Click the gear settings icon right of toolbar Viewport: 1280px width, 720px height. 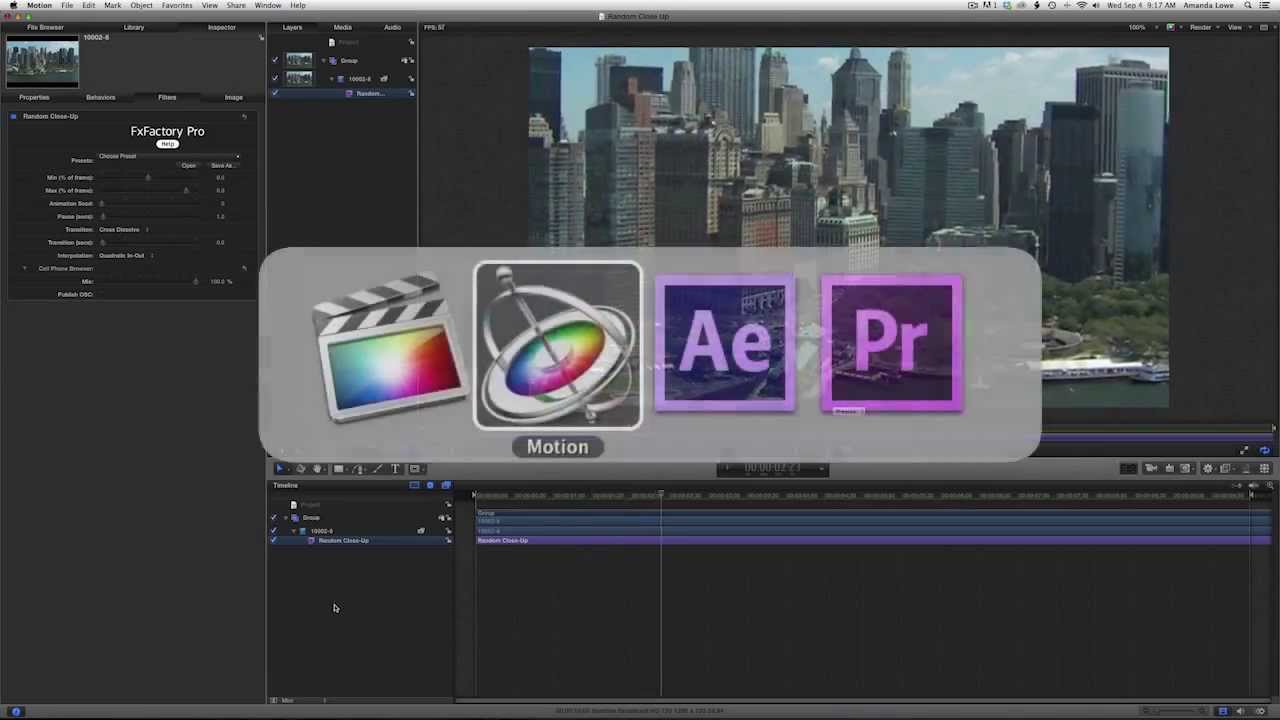tap(1208, 469)
